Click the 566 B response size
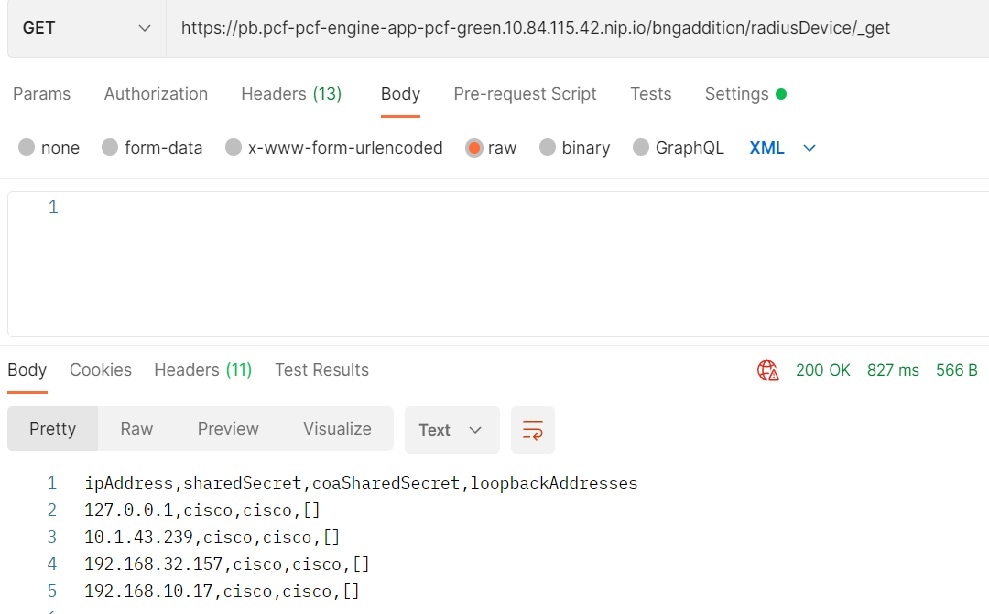 coord(956,370)
